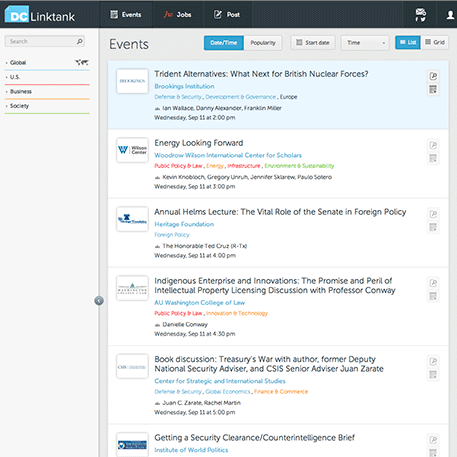Click the QR code icon on the Energy event
457x457 pixels.
pyautogui.click(x=433, y=158)
